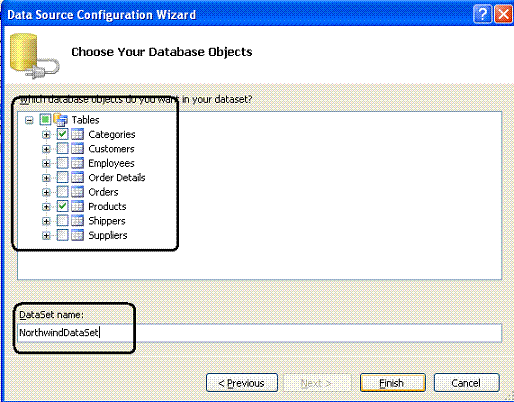This screenshot has height=402, width=514.
Task: Open help with the question mark icon
Action: [482, 14]
